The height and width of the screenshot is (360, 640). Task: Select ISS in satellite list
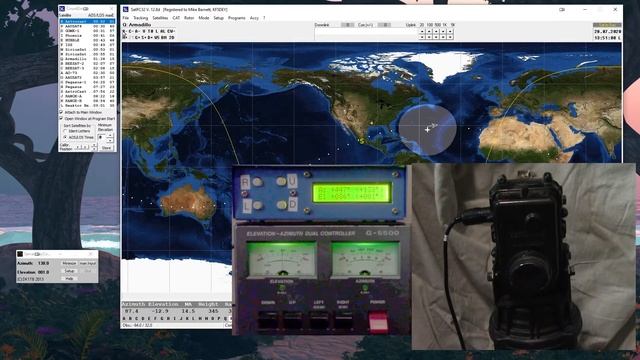point(87,45)
